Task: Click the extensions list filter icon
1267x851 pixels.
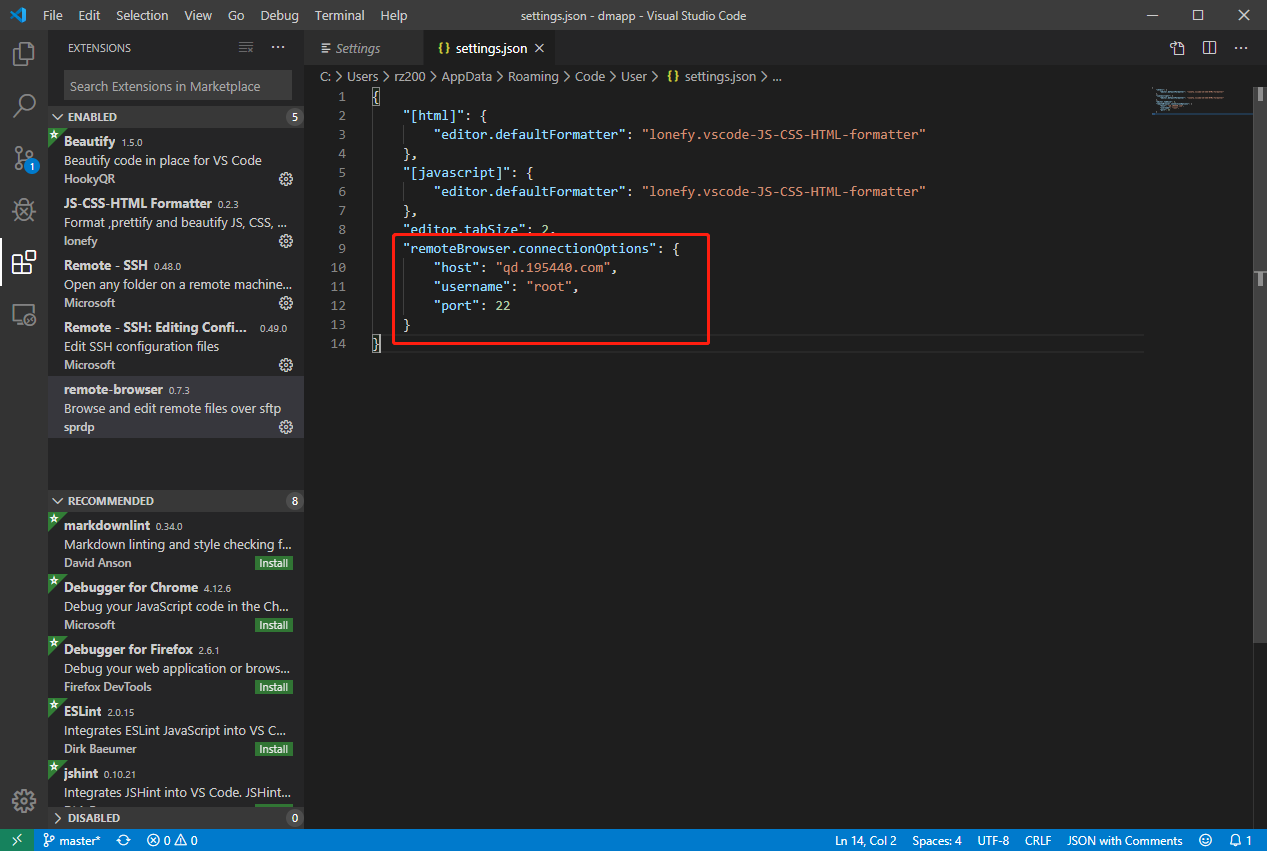Action: click(x=246, y=48)
